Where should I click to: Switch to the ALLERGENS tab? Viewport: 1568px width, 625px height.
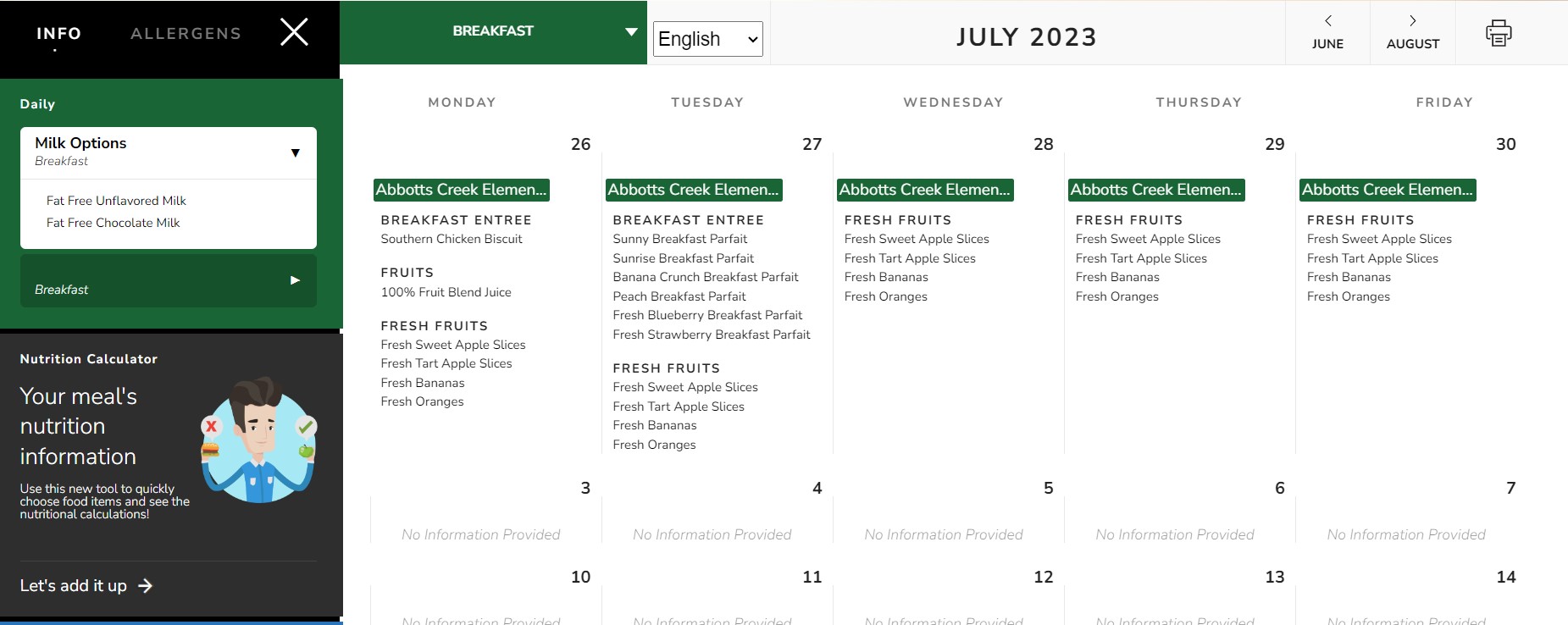pyautogui.click(x=185, y=33)
